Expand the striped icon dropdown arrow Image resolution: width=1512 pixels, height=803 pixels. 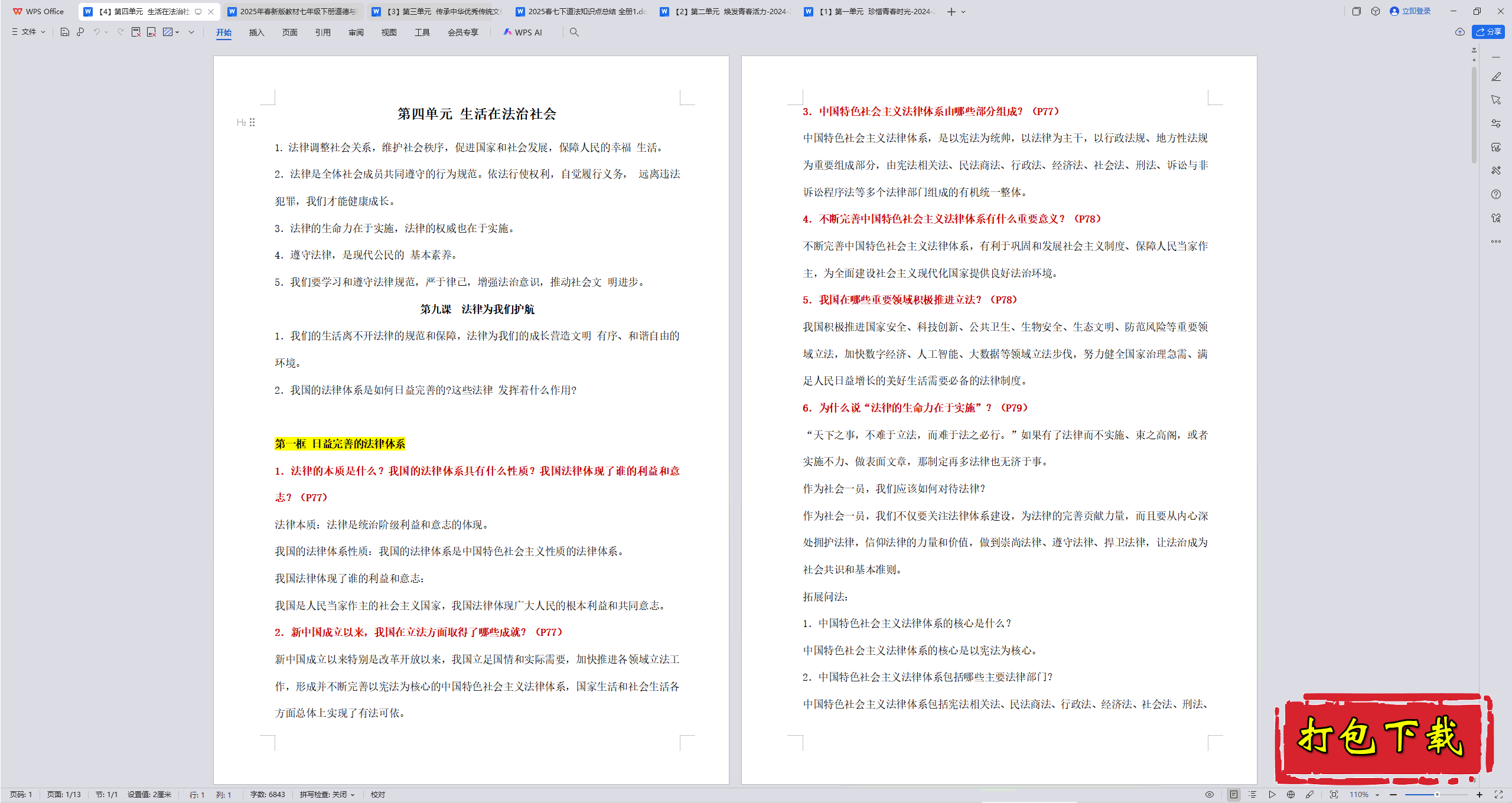pyautogui.click(x=177, y=32)
